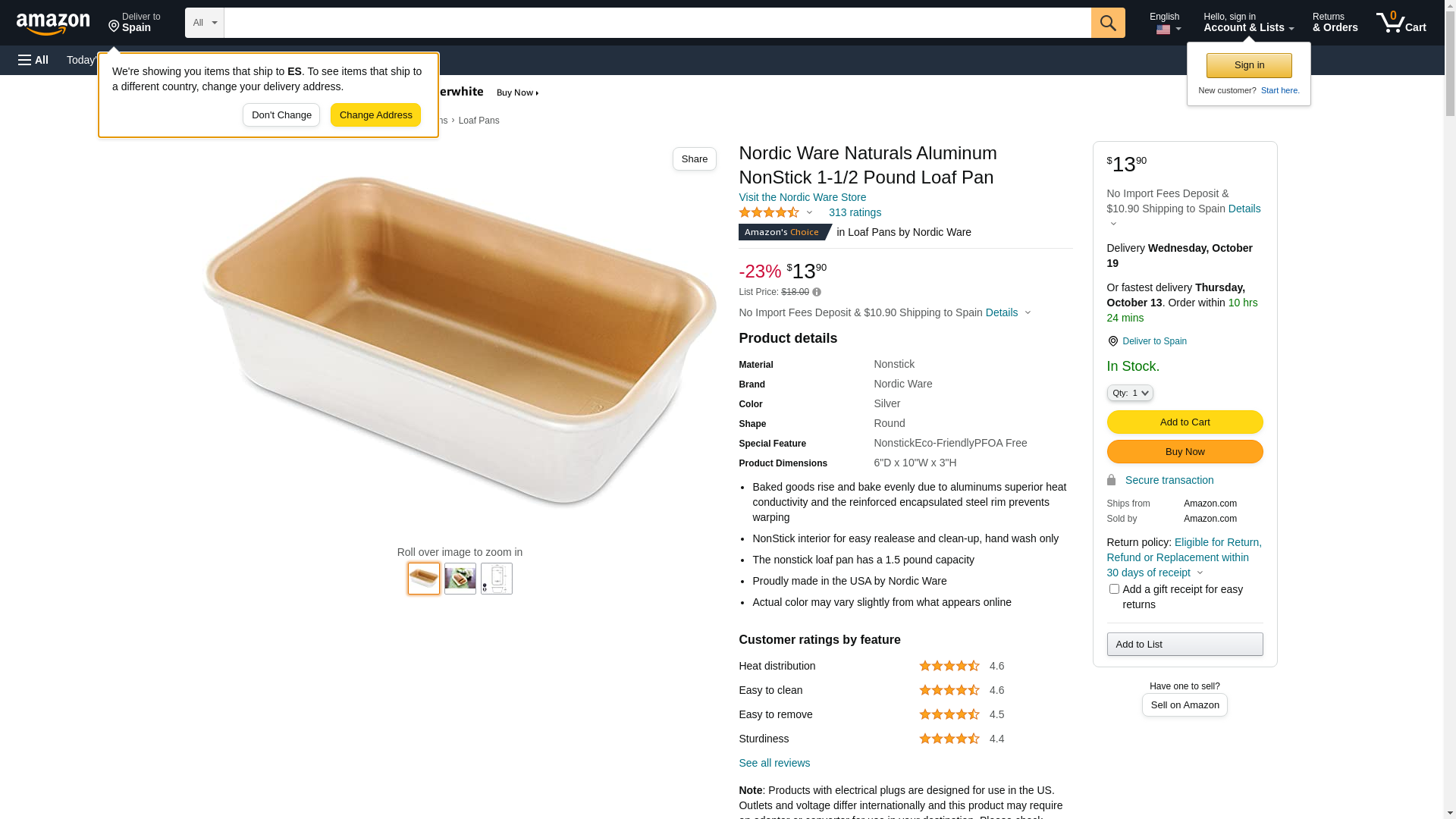
Task: Open the Qty quantity dropdown
Action: click(1130, 393)
